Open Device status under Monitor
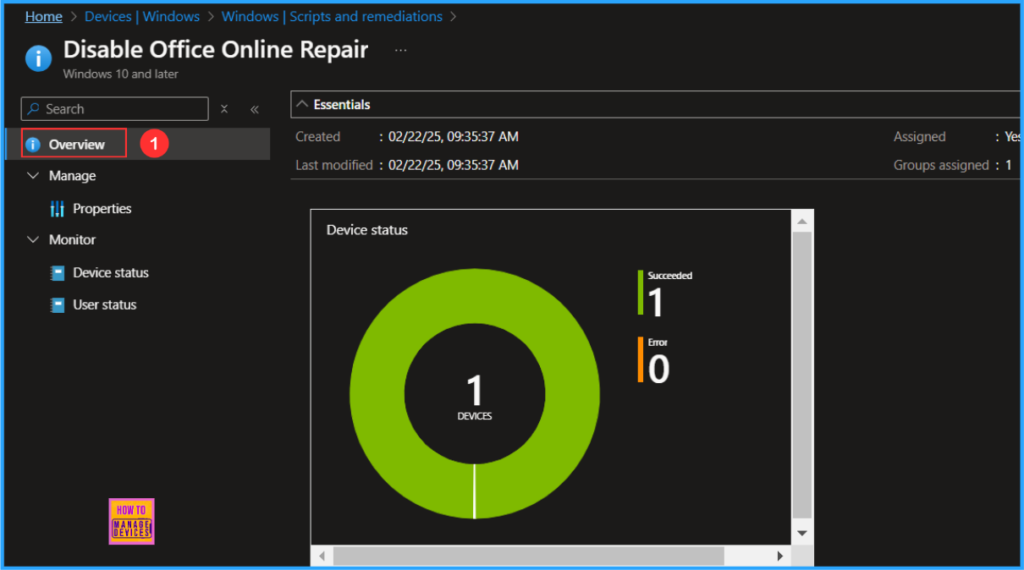This screenshot has width=1024, height=570. [x=110, y=272]
